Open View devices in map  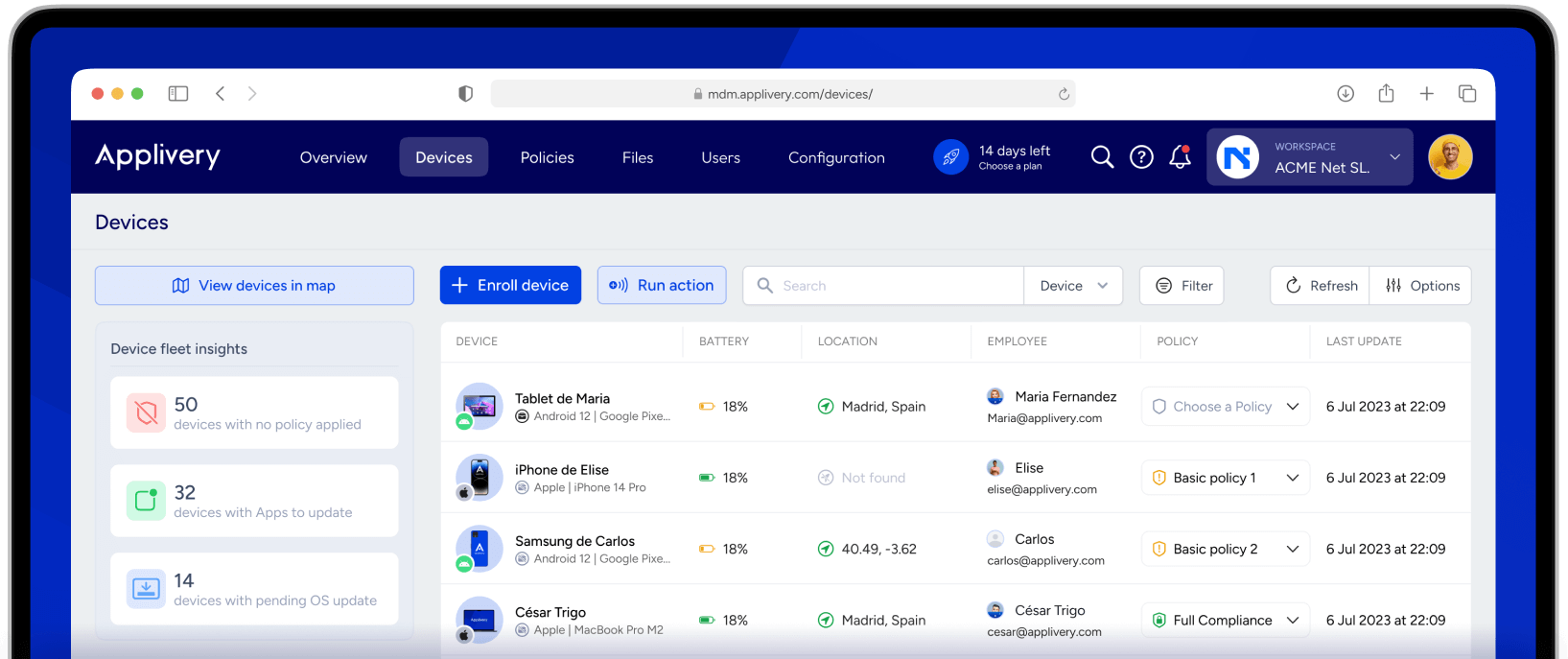click(x=254, y=286)
